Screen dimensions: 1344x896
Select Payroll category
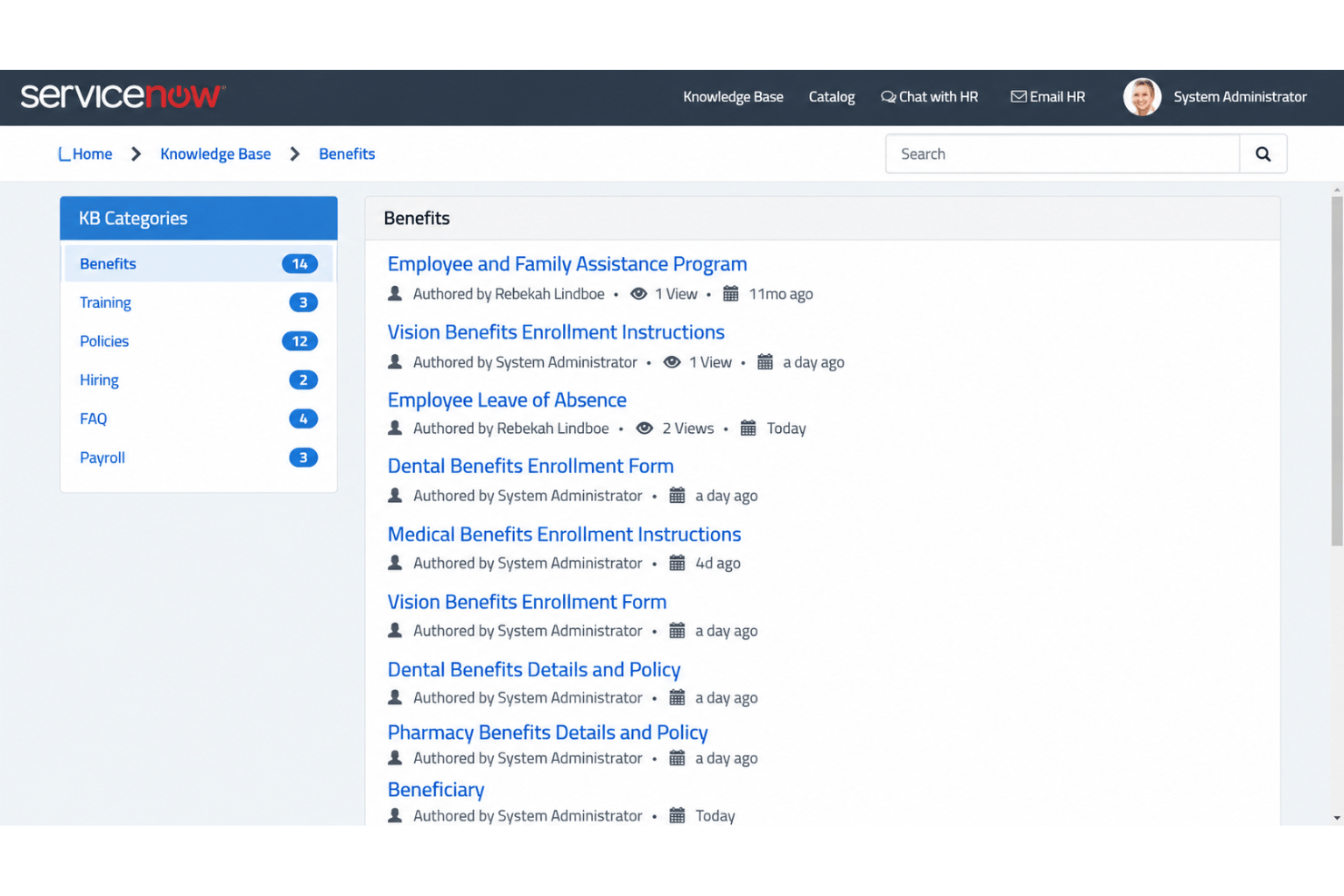(198, 458)
